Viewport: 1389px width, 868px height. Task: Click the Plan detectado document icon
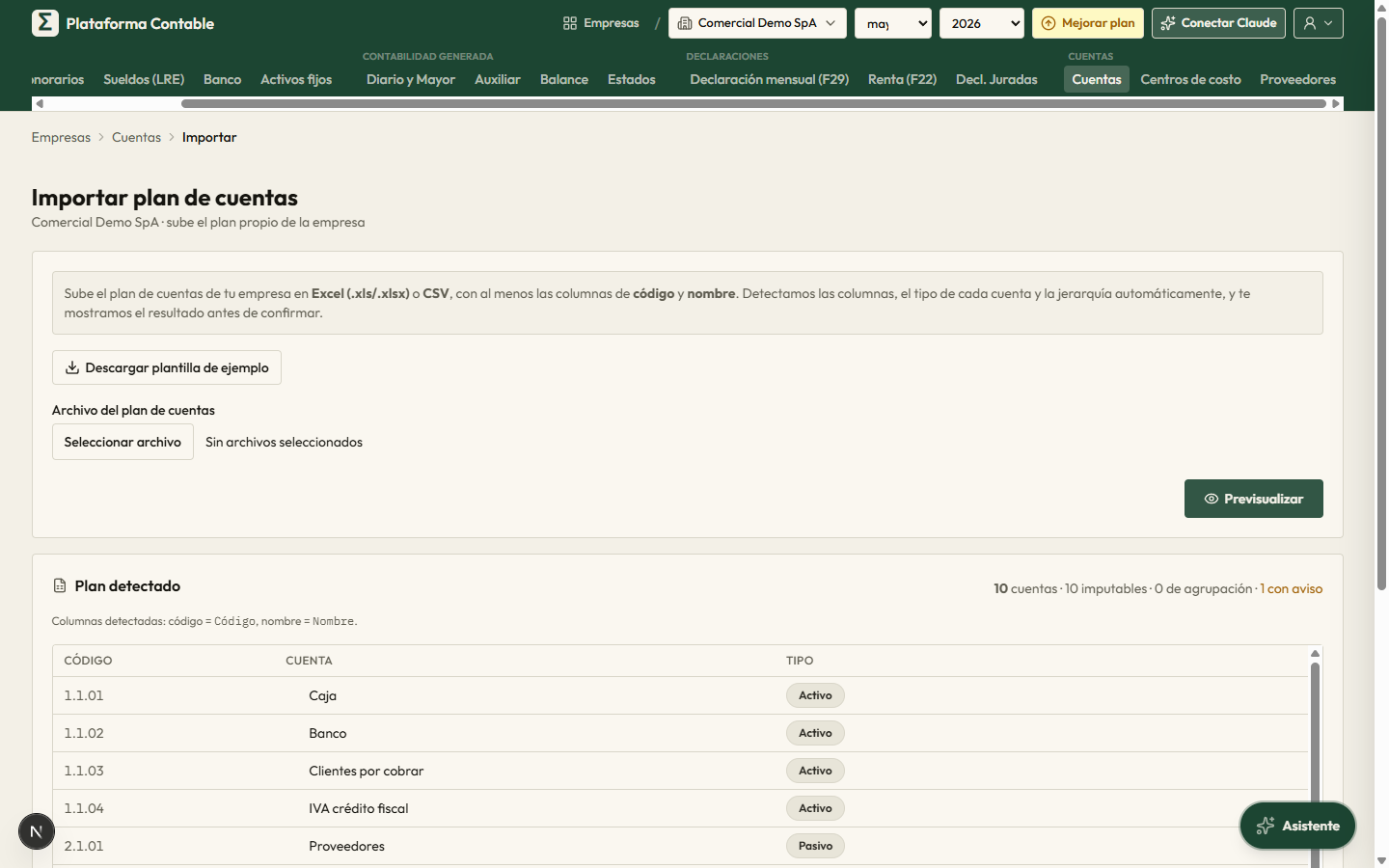pyautogui.click(x=60, y=585)
